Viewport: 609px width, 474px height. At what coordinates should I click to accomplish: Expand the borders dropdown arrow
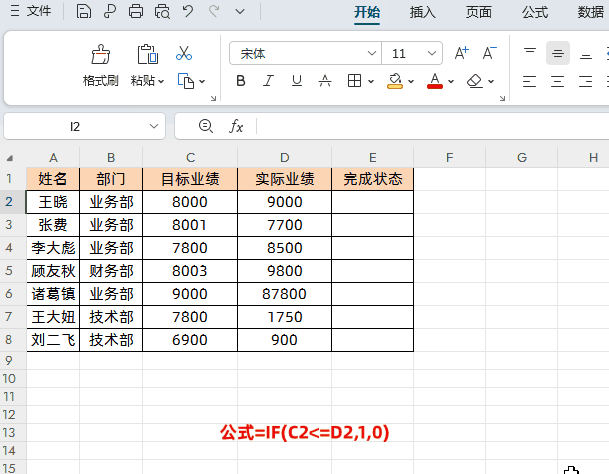click(x=371, y=82)
